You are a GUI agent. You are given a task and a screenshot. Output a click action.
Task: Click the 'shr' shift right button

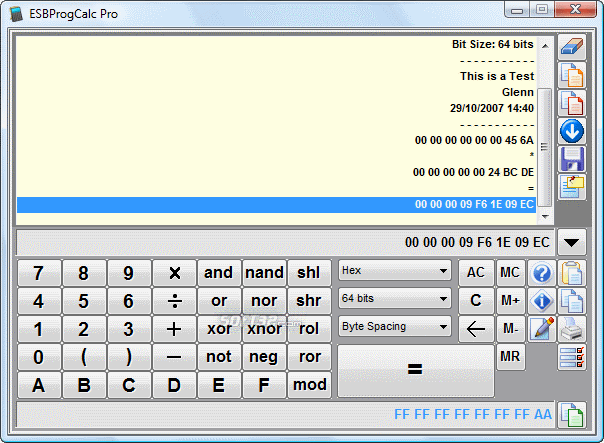click(x=309, y=301)
